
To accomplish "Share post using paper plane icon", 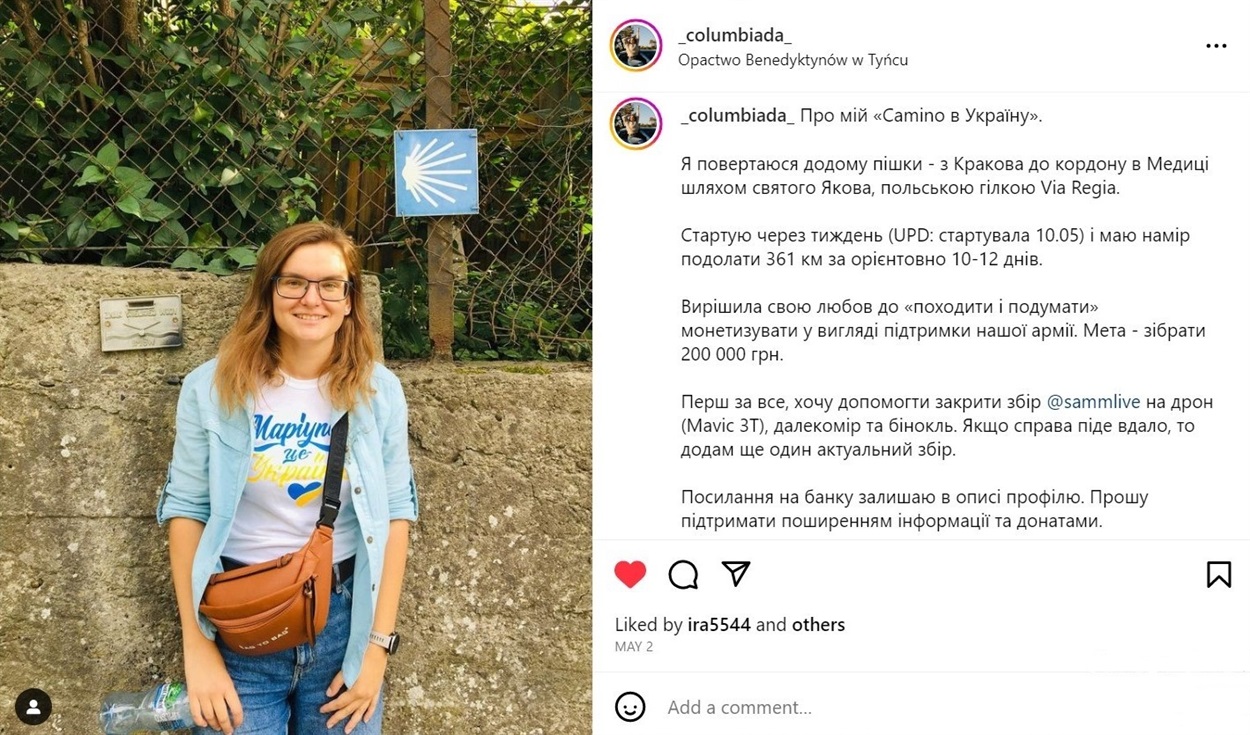I will (736, 574).
